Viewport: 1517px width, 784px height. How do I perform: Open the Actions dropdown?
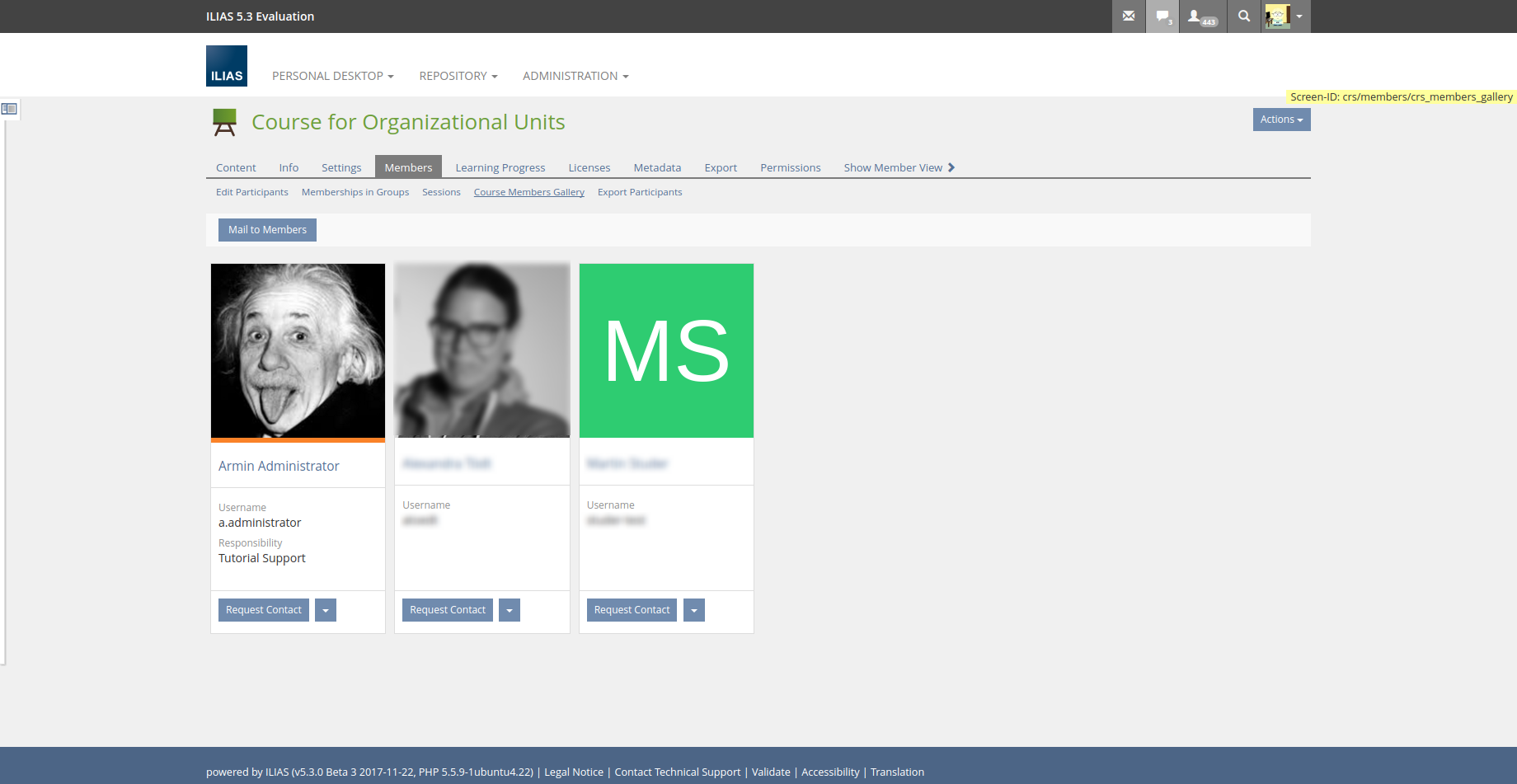1281,120
